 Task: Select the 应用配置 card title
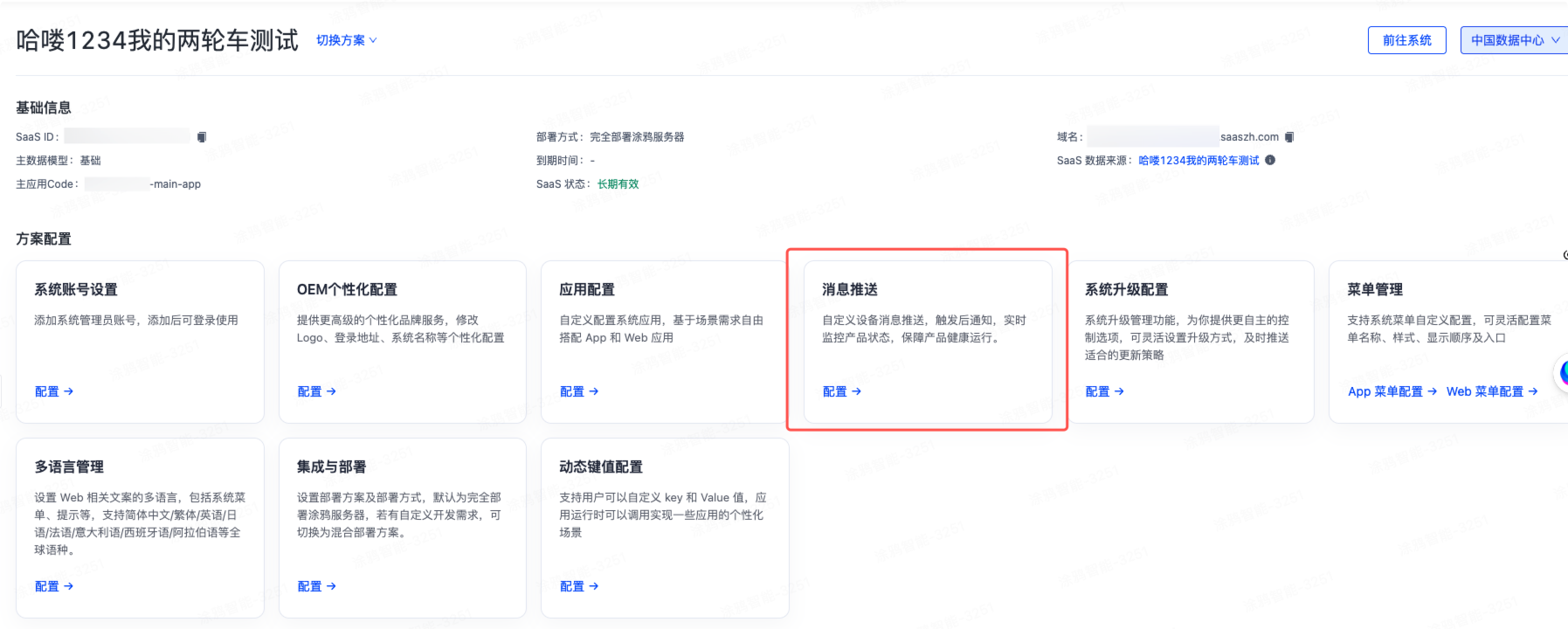tap(587, 289)
